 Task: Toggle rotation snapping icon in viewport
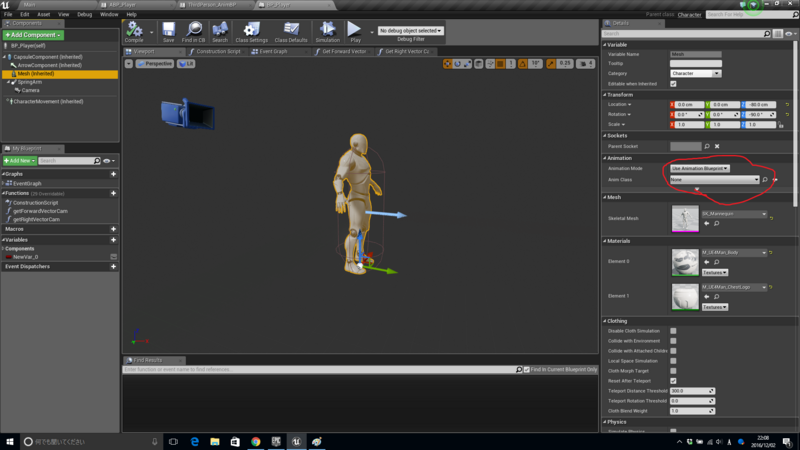tap(522, 64)
